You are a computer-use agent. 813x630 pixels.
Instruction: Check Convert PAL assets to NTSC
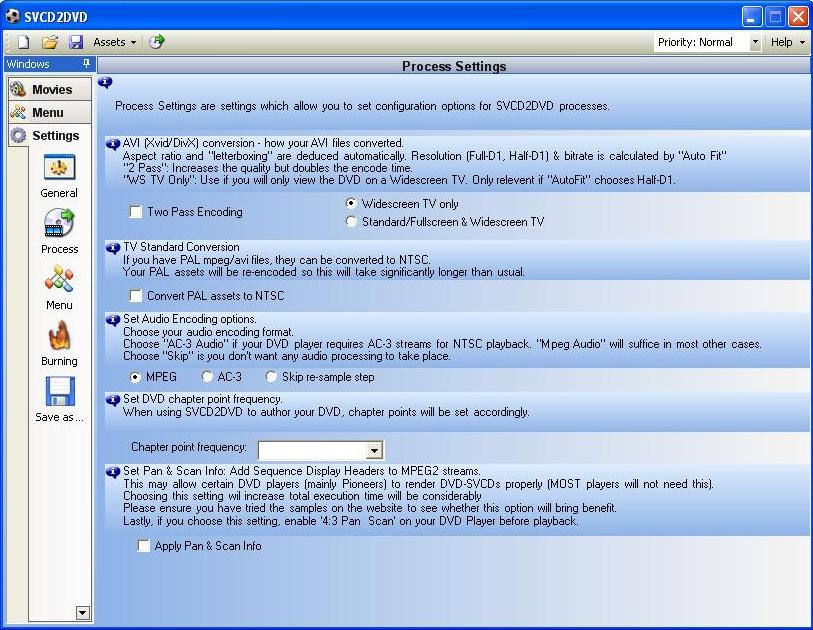pos(136,296)
